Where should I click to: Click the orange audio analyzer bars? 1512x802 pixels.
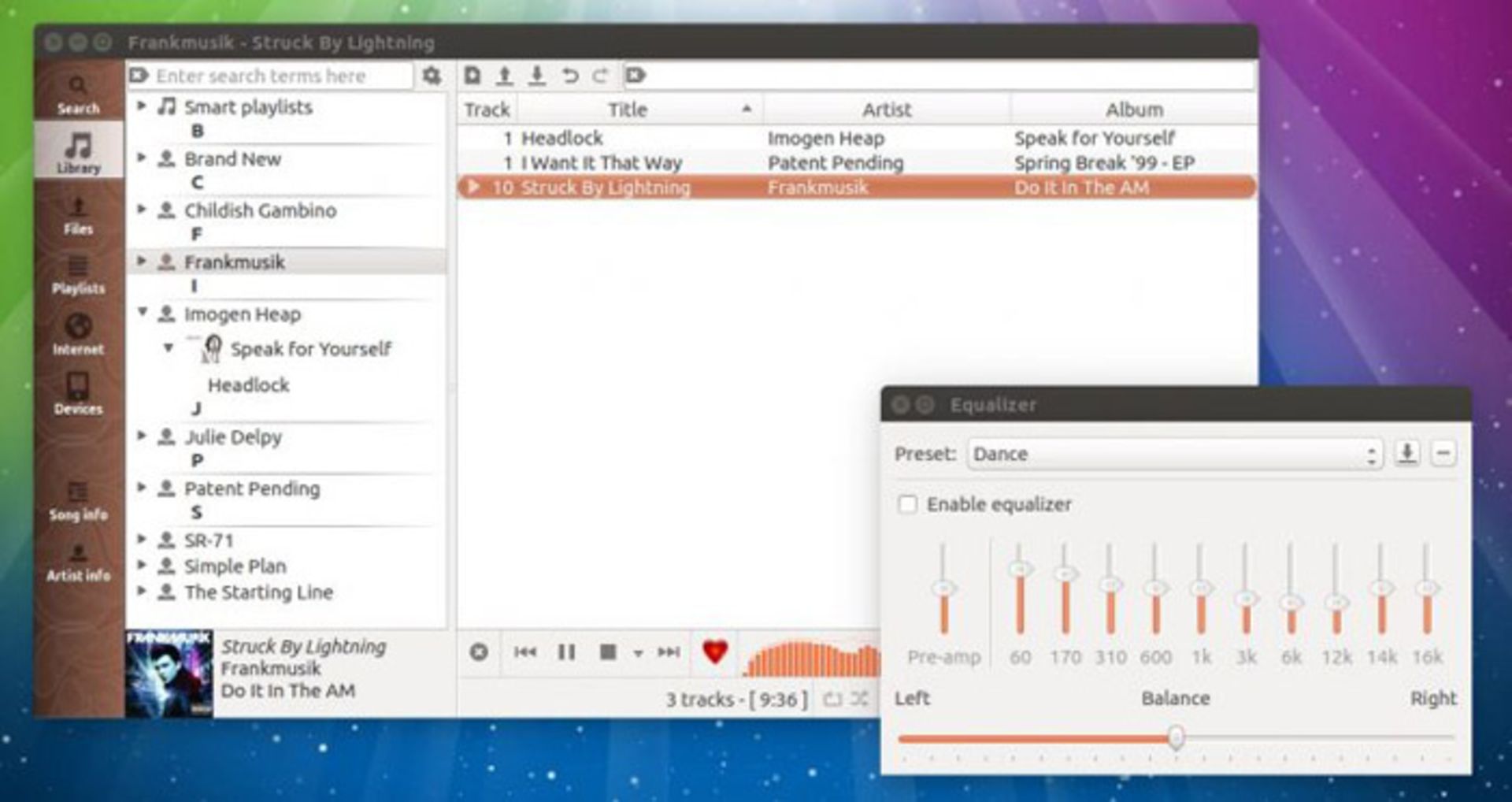click(811, 659)
